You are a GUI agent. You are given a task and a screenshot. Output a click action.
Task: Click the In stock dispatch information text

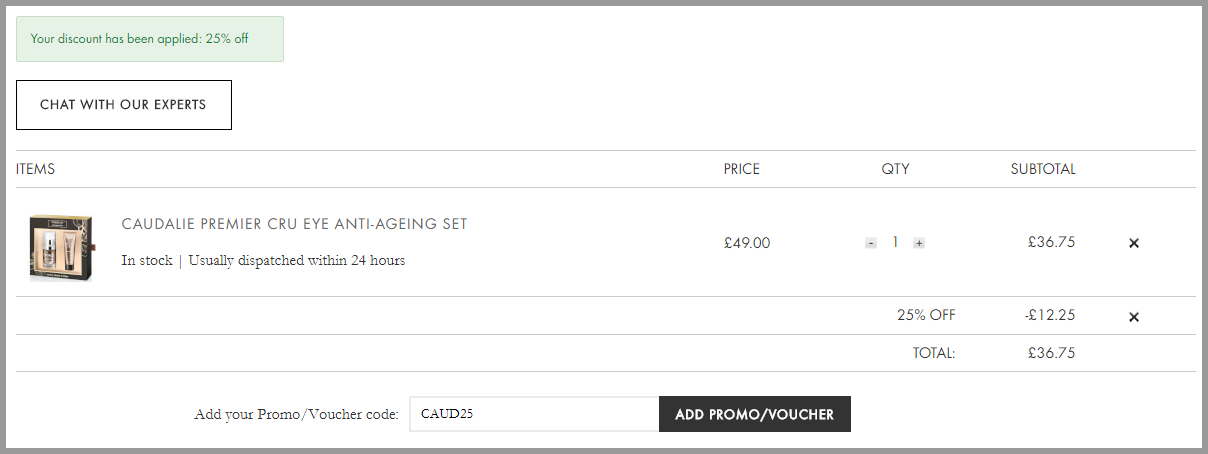tap(263, 261)
